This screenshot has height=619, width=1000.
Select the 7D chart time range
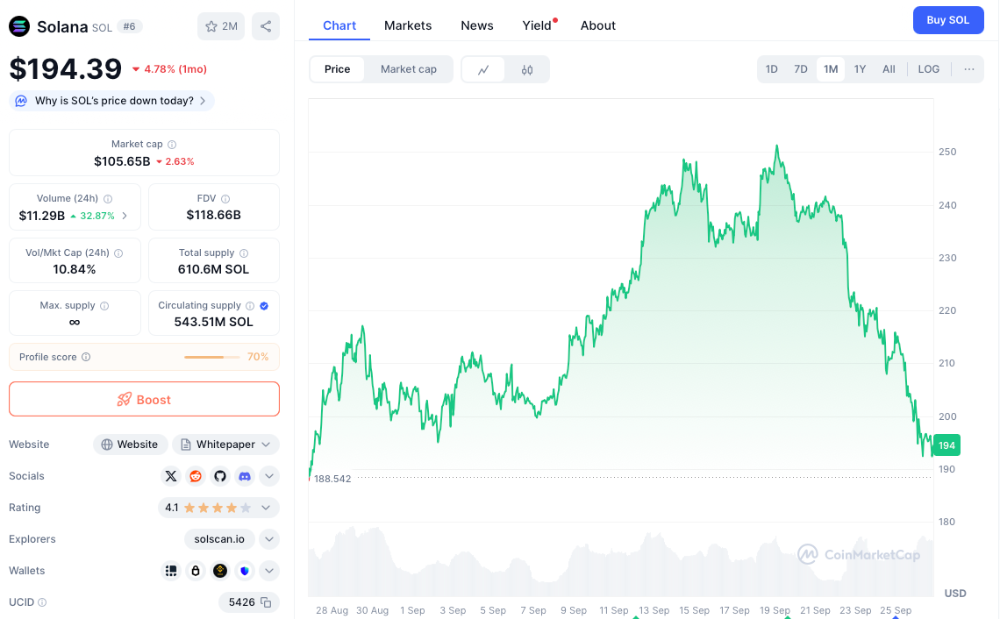coord(801,69)
